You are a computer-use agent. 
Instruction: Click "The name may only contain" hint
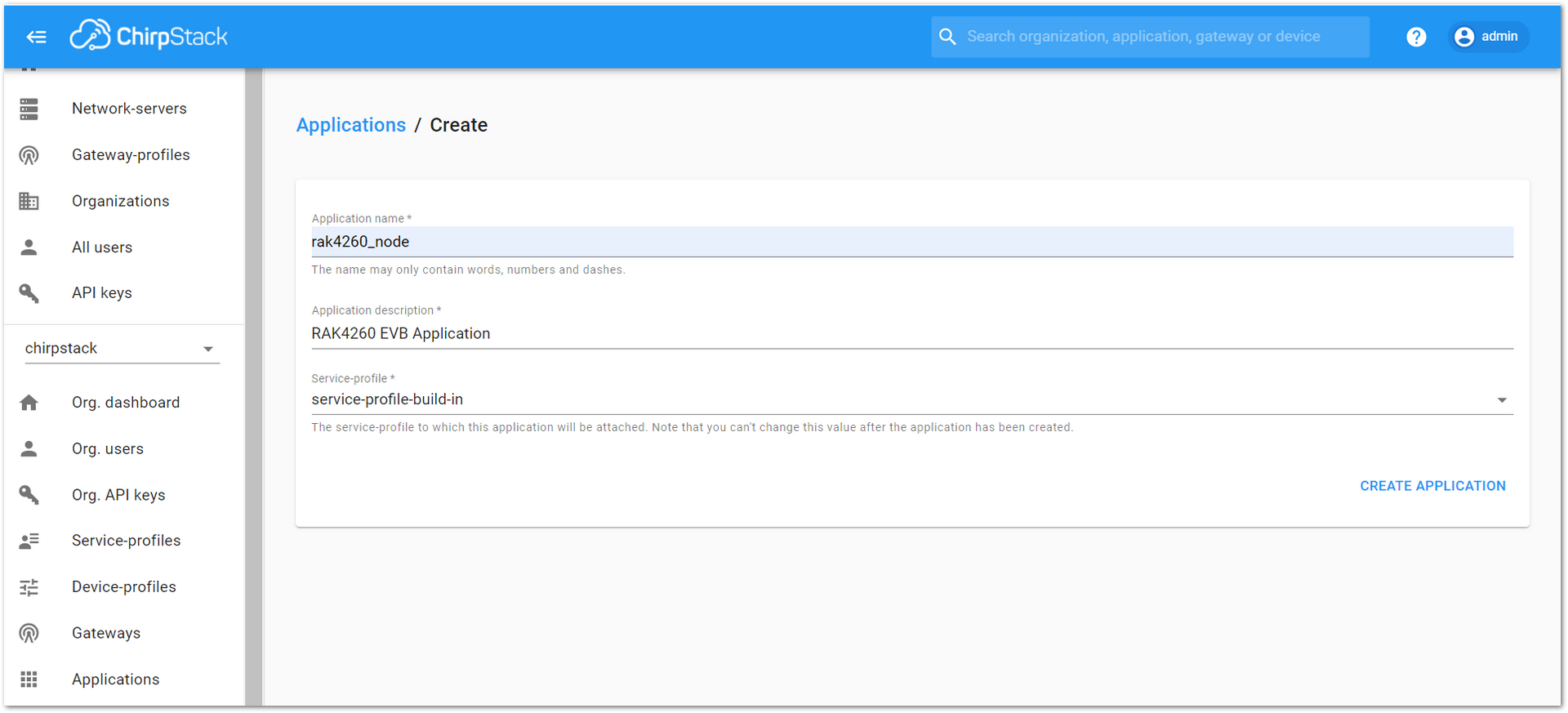coord(468,270)
